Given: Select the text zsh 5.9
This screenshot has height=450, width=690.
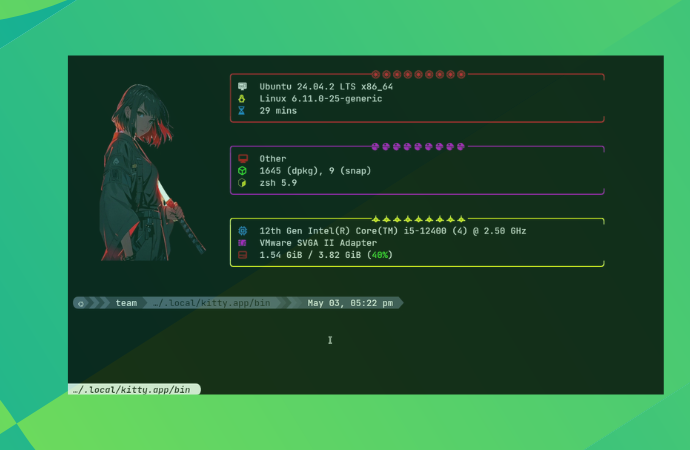Looking at the screenshot, I should coord(278,183).
